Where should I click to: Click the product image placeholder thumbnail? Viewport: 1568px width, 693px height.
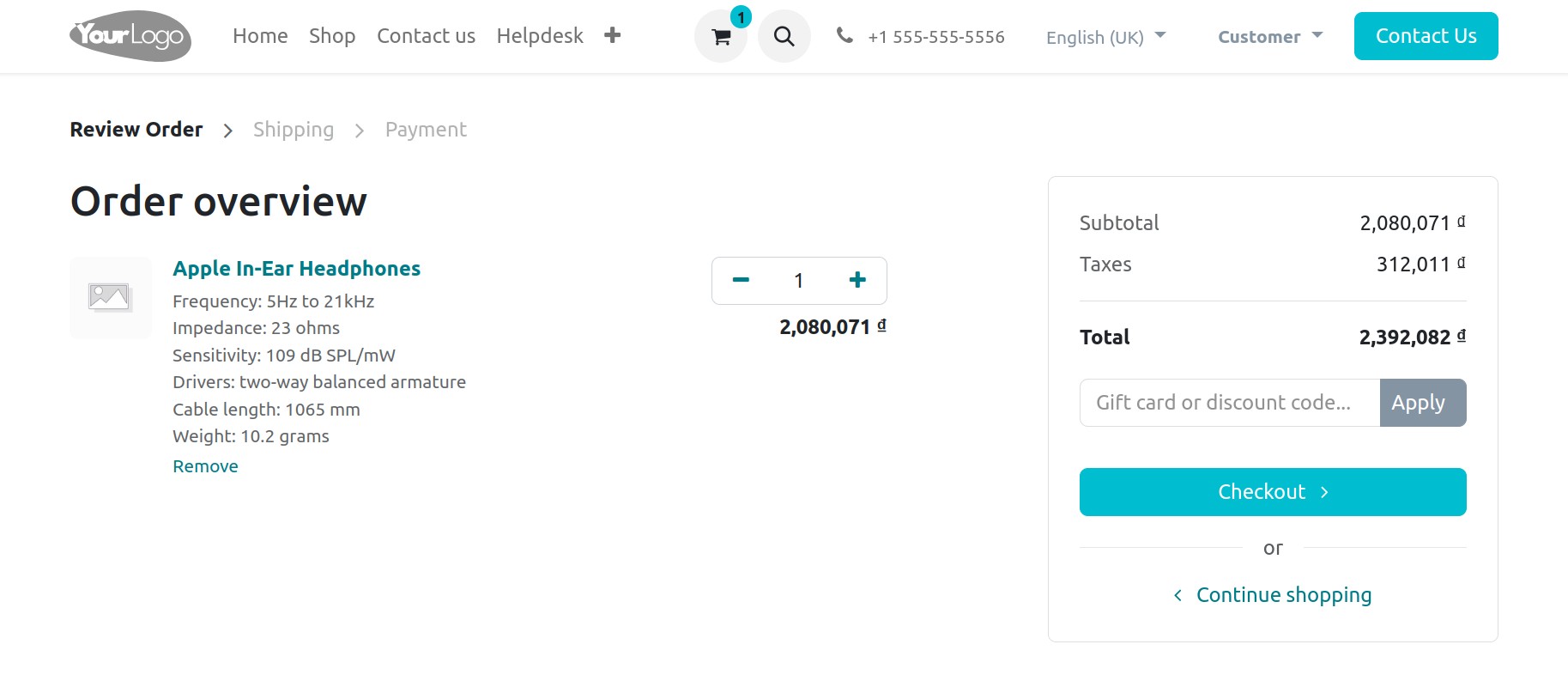[110, 297]
